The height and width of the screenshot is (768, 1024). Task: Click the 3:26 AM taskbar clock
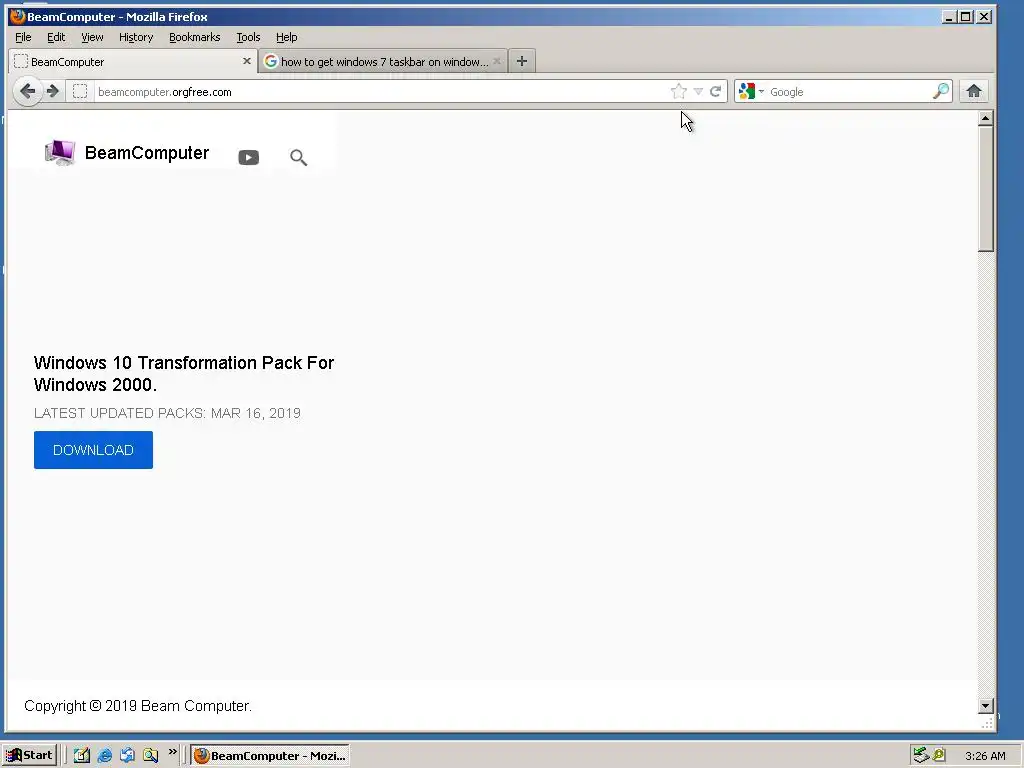click(x=985, y=756)
